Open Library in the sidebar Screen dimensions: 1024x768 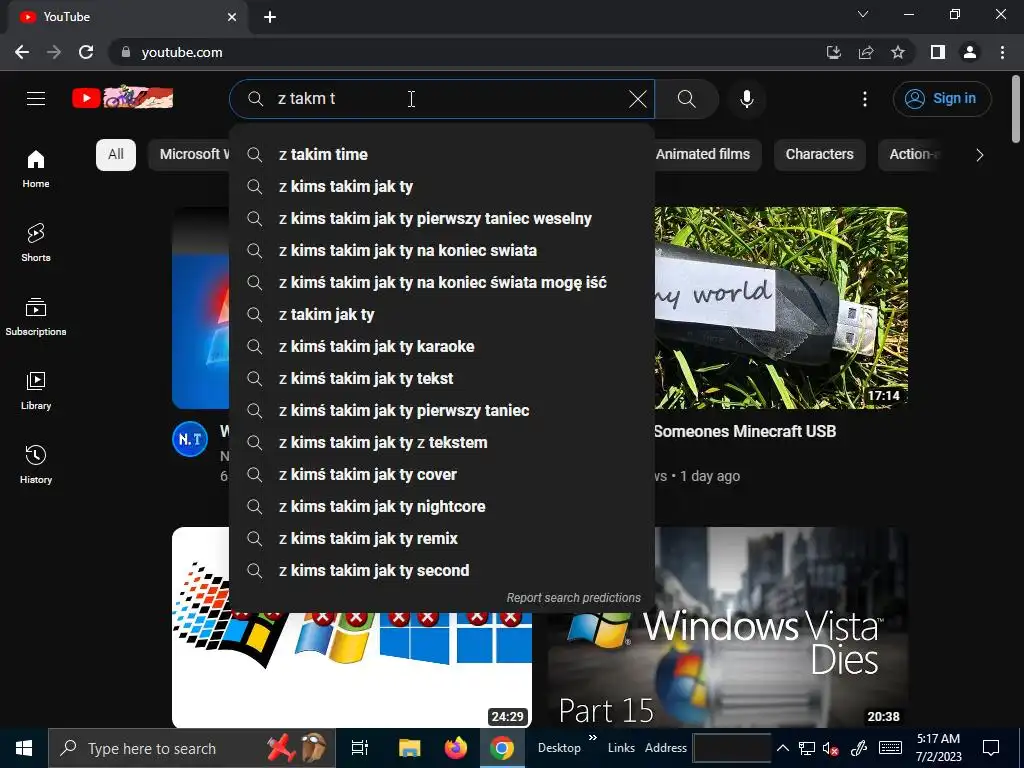[x=36, y=391]
